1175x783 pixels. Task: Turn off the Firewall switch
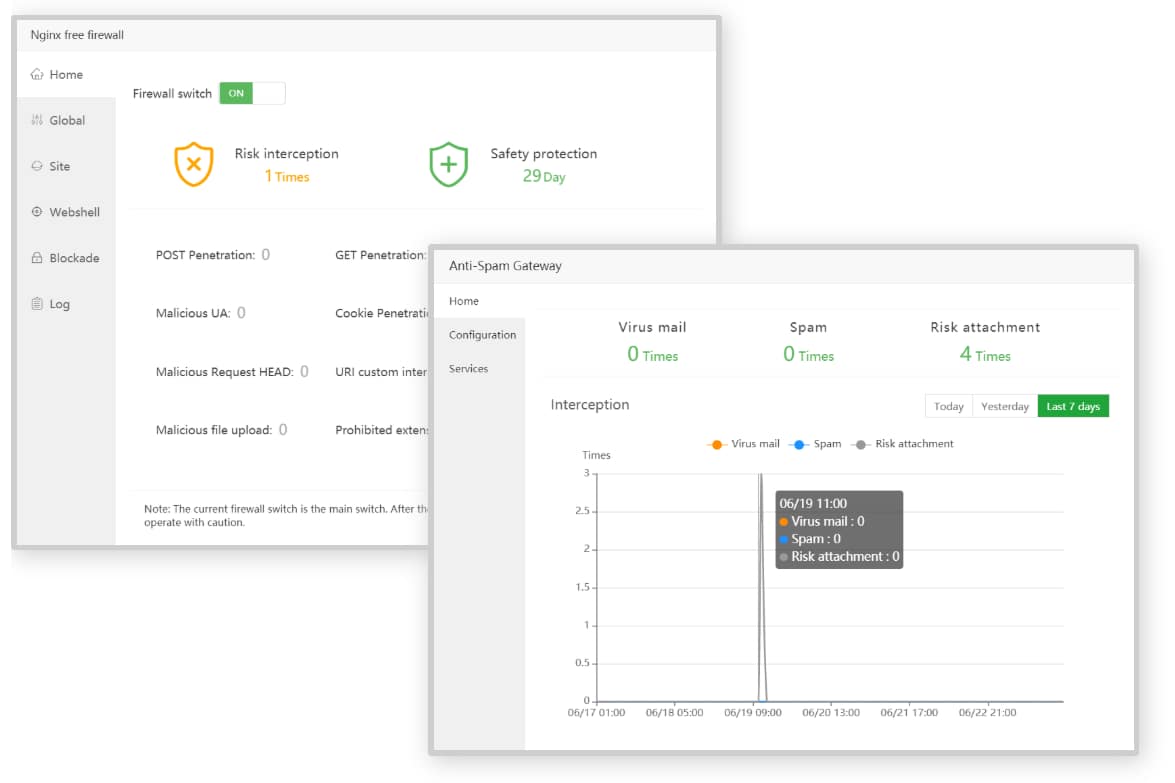252,93
